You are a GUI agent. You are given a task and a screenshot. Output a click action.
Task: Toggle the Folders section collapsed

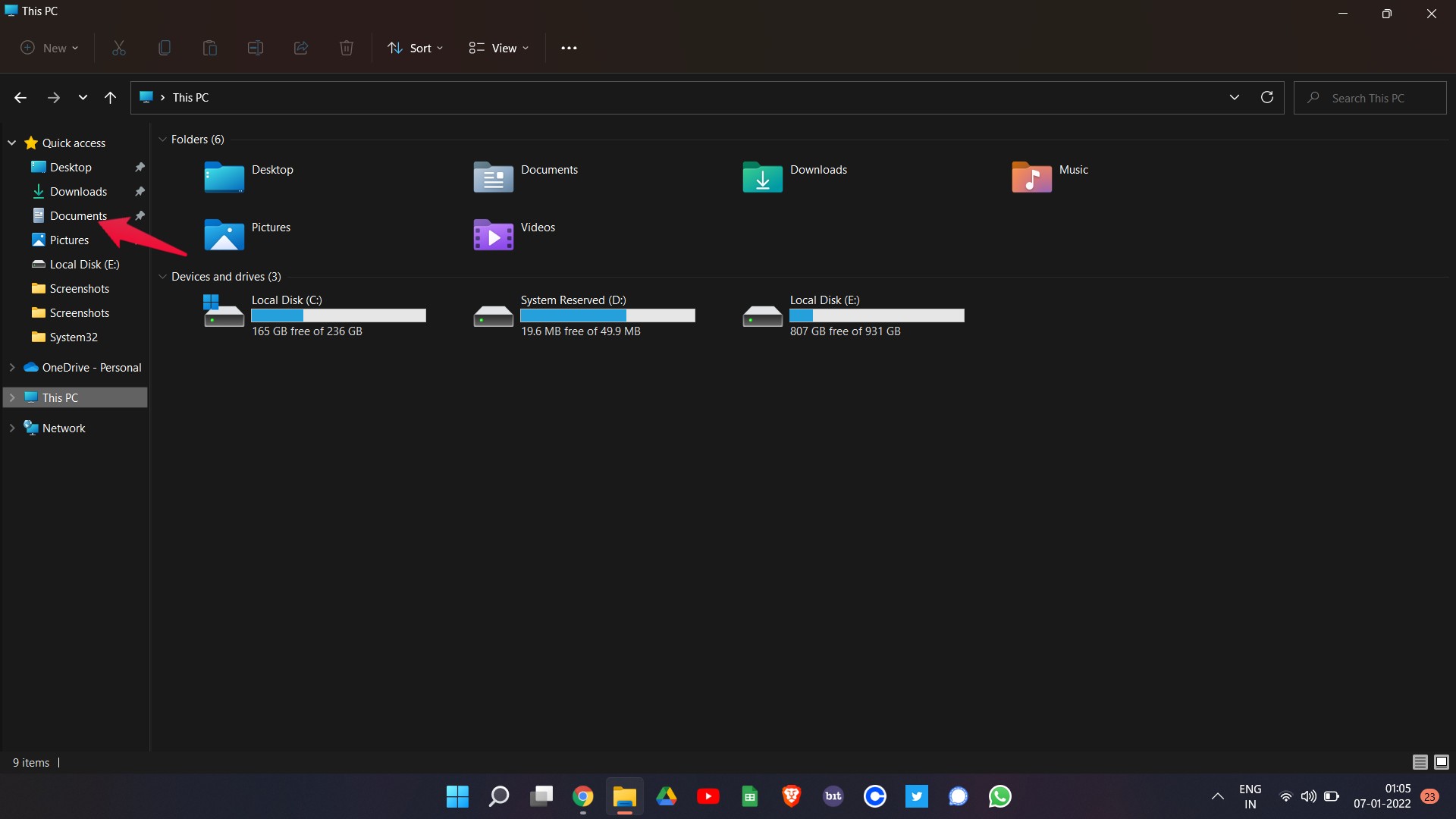click(x=163, y=139)
